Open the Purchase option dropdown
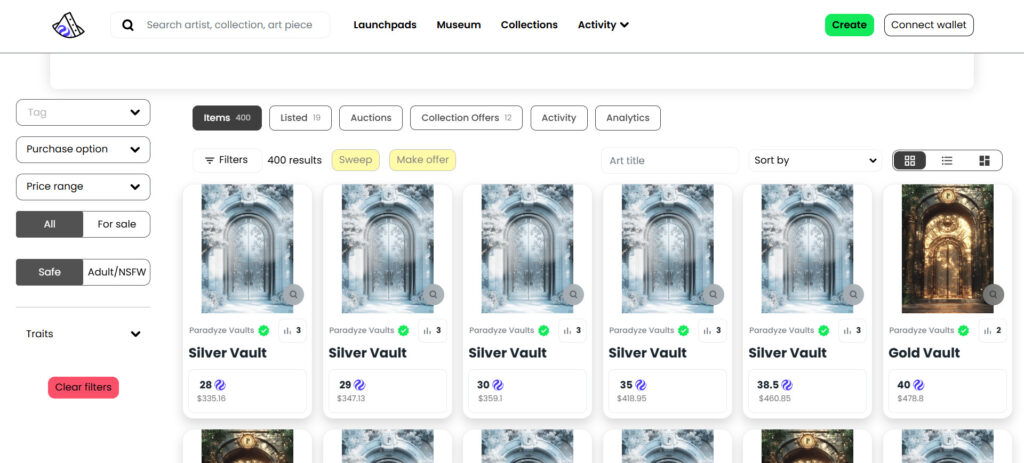Screen dimensions: 1024x463 click(x=83, y=149)
